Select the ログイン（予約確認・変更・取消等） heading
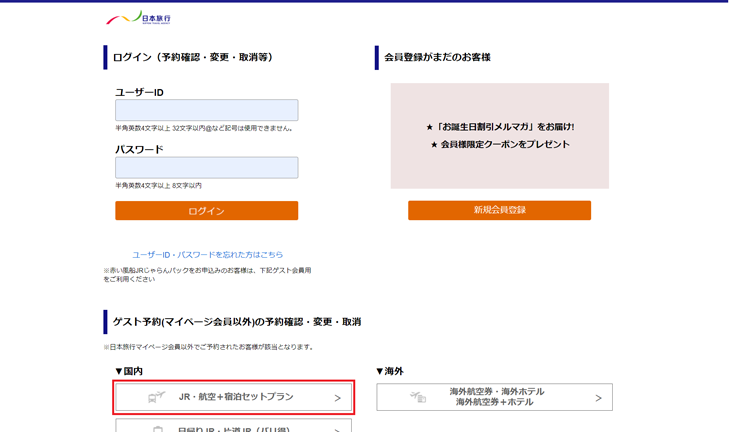Image resolution: width=730 pixels, height=432 pixels. point(193,57)
